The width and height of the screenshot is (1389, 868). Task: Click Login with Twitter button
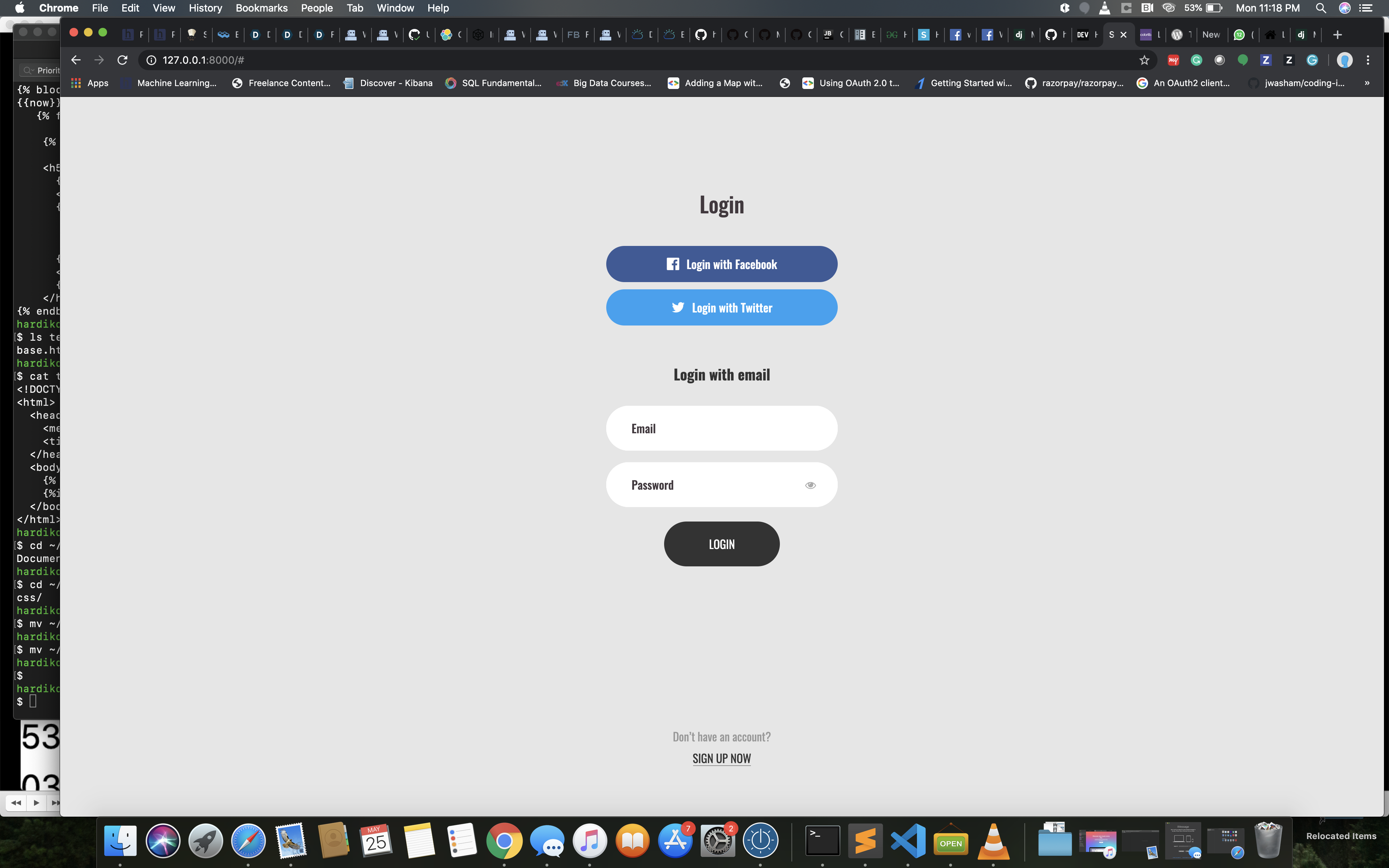[722, 308]
